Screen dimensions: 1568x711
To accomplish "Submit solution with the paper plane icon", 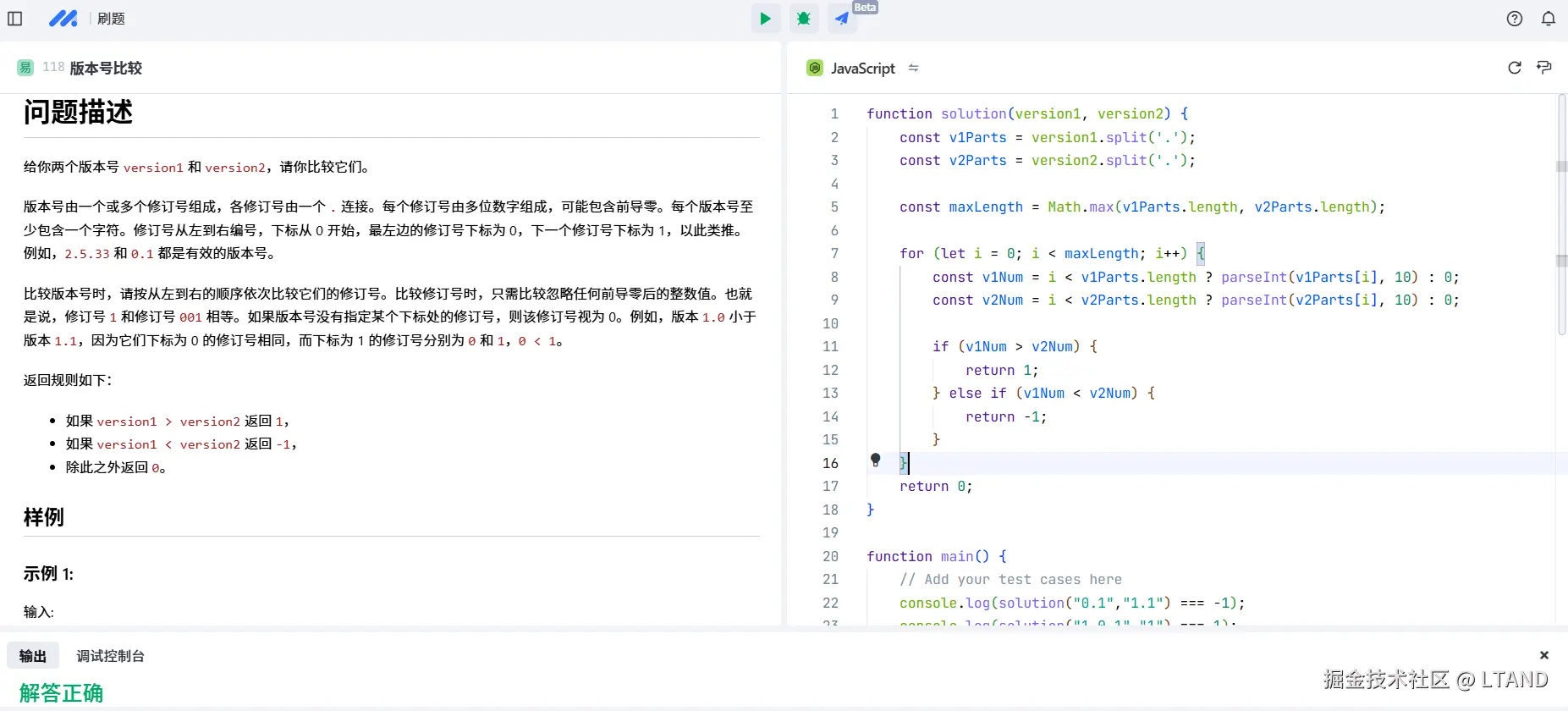I will tap(842, 19).
